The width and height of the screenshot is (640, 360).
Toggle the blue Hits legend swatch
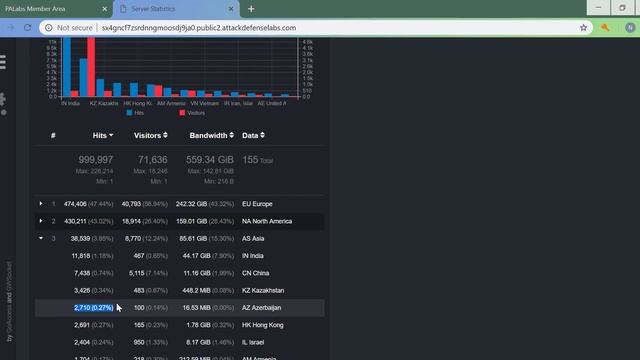click(x=129, y=113)
